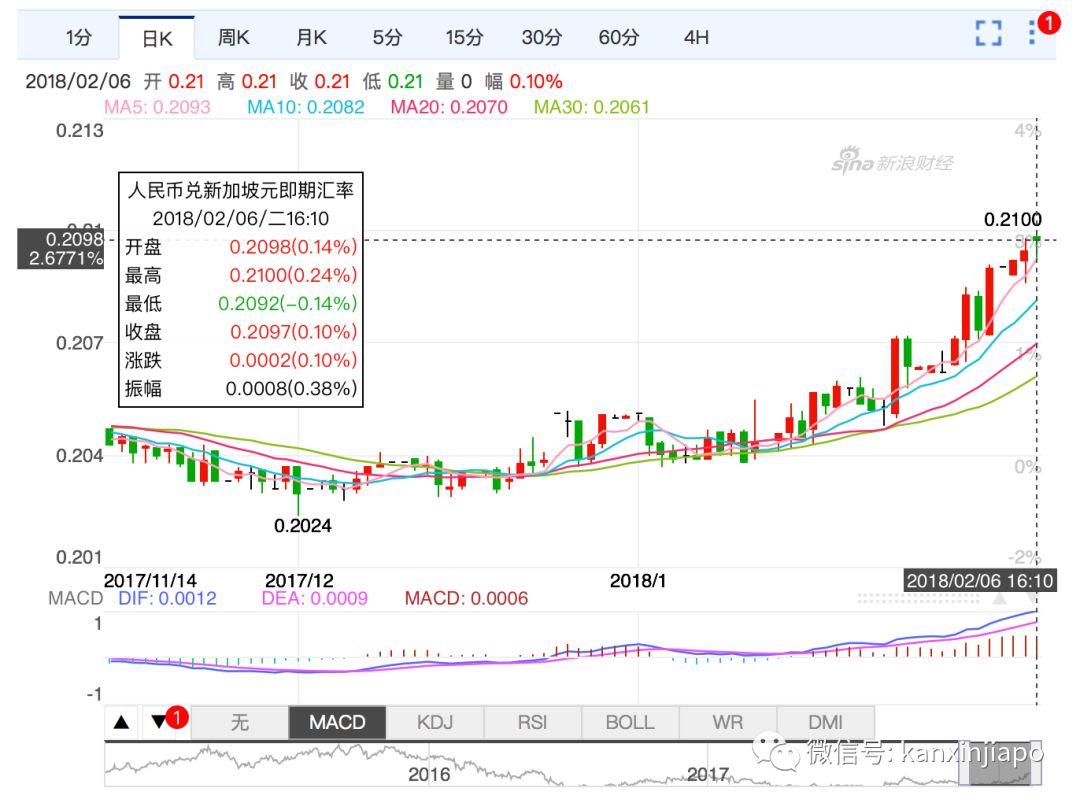Click the down triangle with red badge
1080x803 pixels.
coord(158,722)
